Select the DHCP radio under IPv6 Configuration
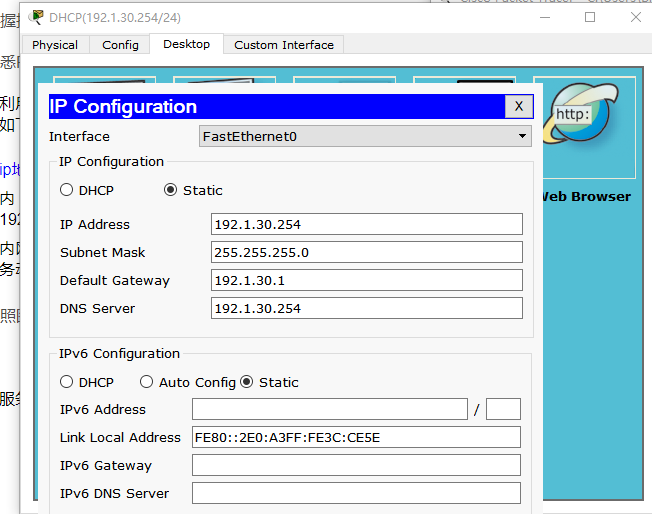 (66, 382)
